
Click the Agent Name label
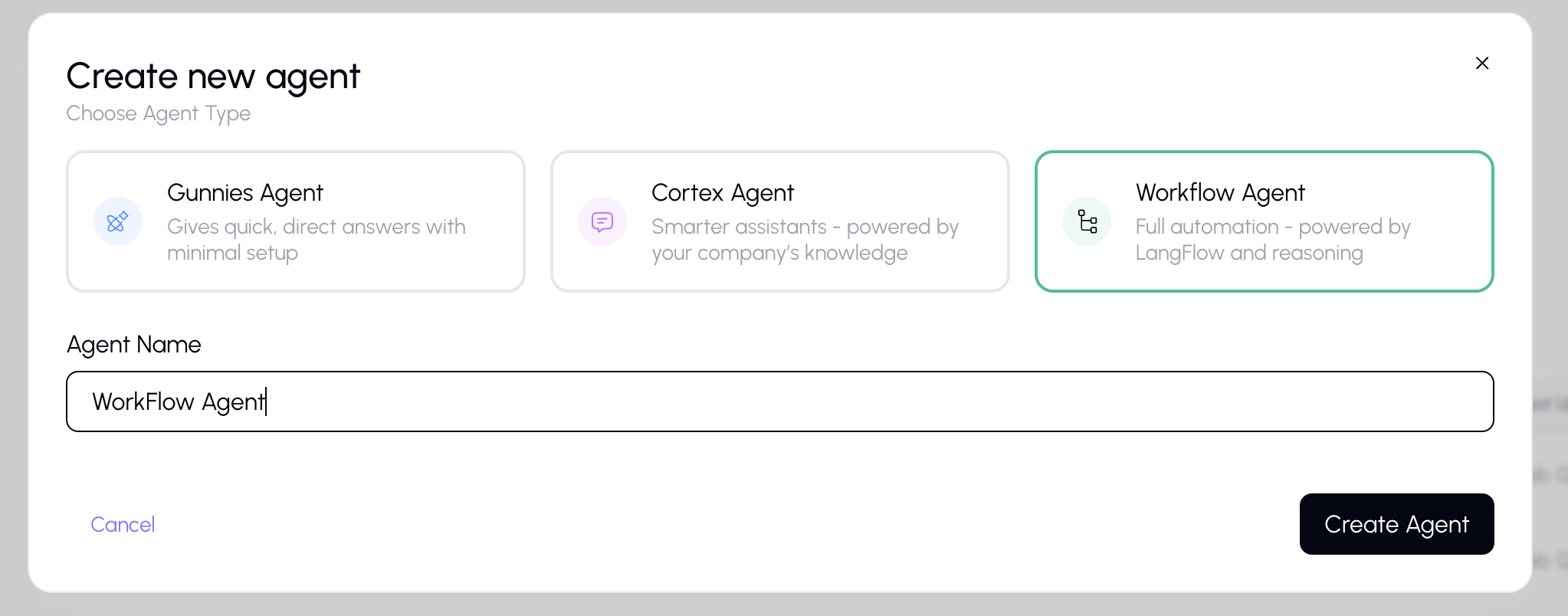[x=133, y=345]
